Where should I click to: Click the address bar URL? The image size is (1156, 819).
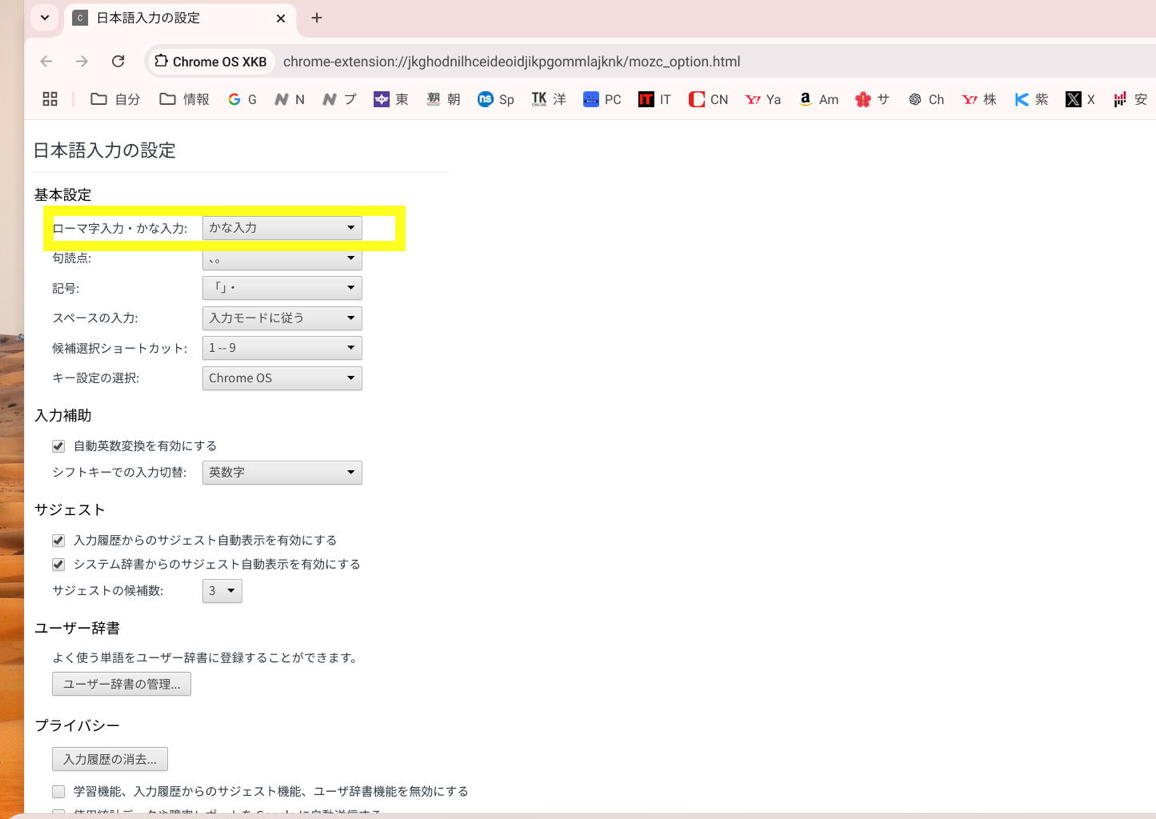tap(512, 61)
